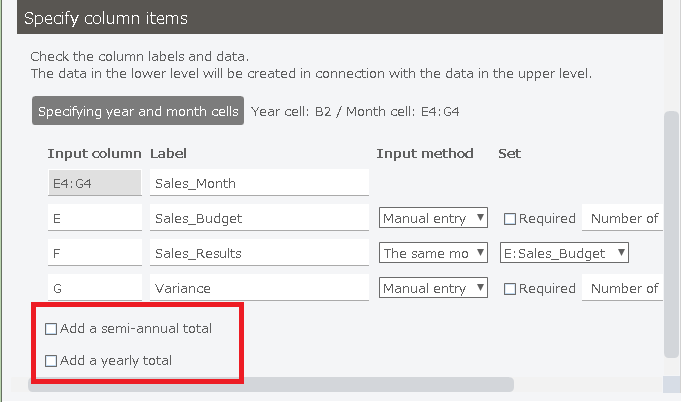Open the 'E:Sales_Budget' set dropdown
The image size is (681, 402).
point(564,254)
